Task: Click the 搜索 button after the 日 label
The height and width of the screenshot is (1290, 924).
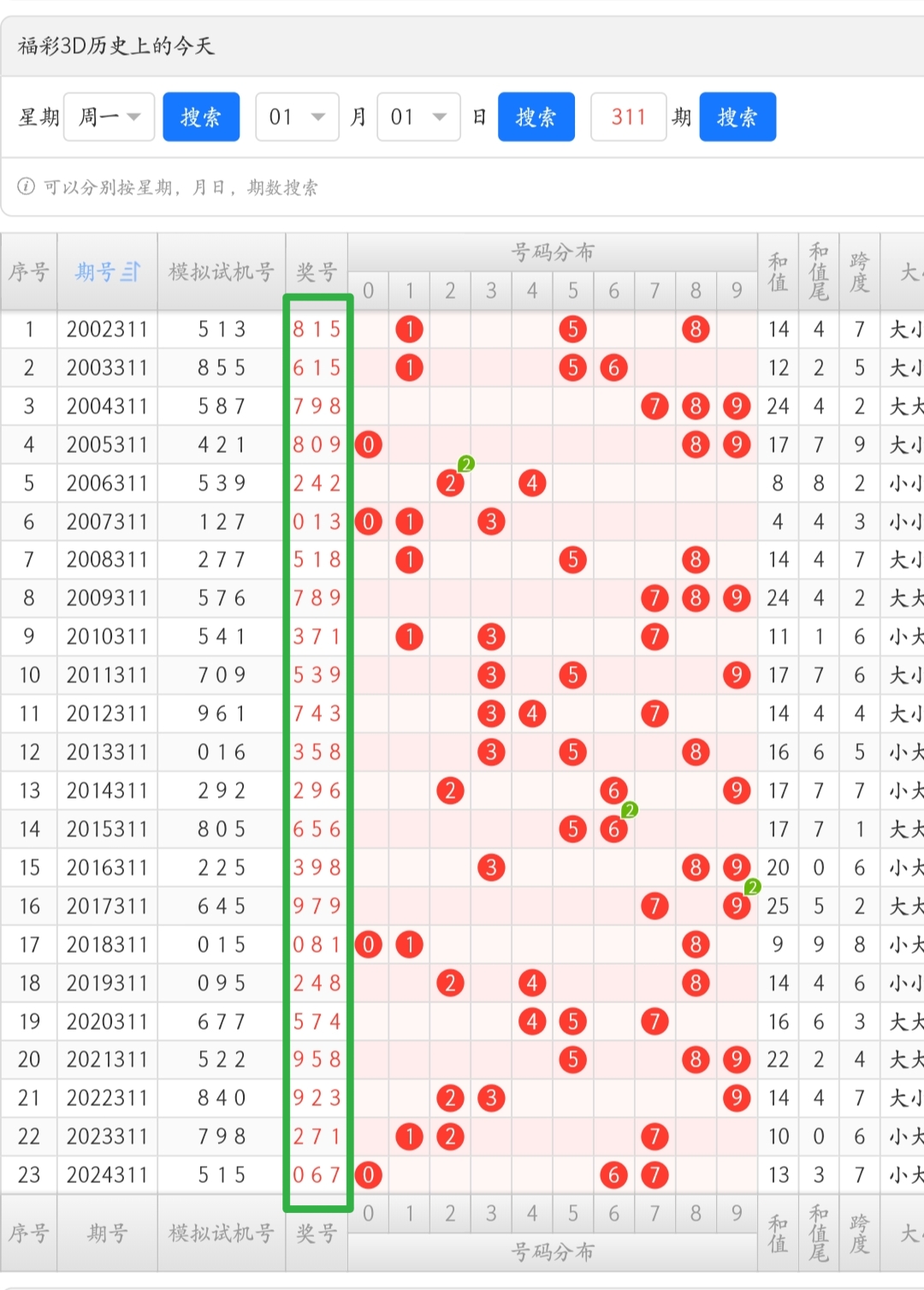Action: point(536,116)
